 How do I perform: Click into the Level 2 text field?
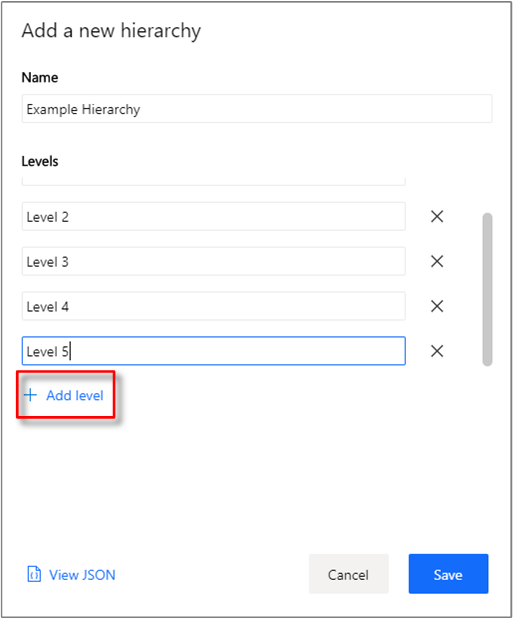pyautogui.click(x=214, y=216)
